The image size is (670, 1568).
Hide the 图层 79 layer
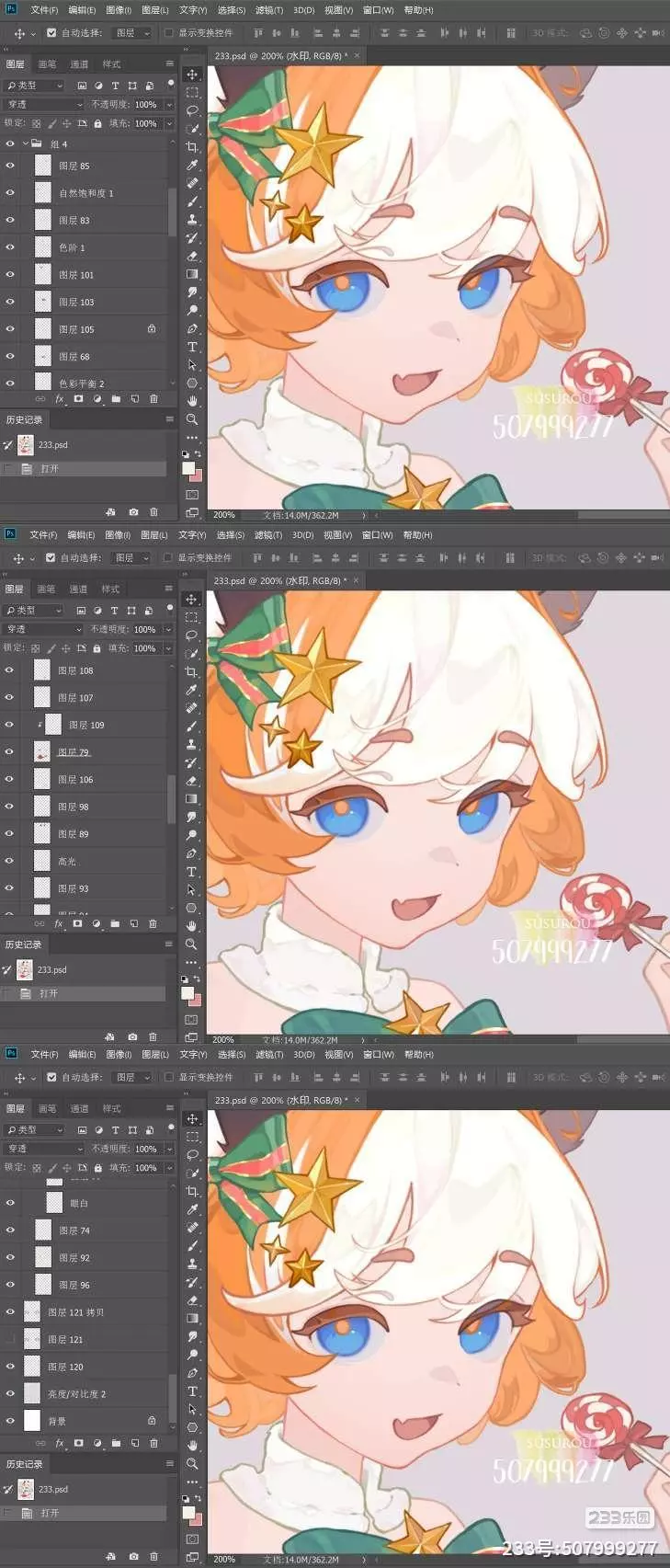[x=9, y=752]
